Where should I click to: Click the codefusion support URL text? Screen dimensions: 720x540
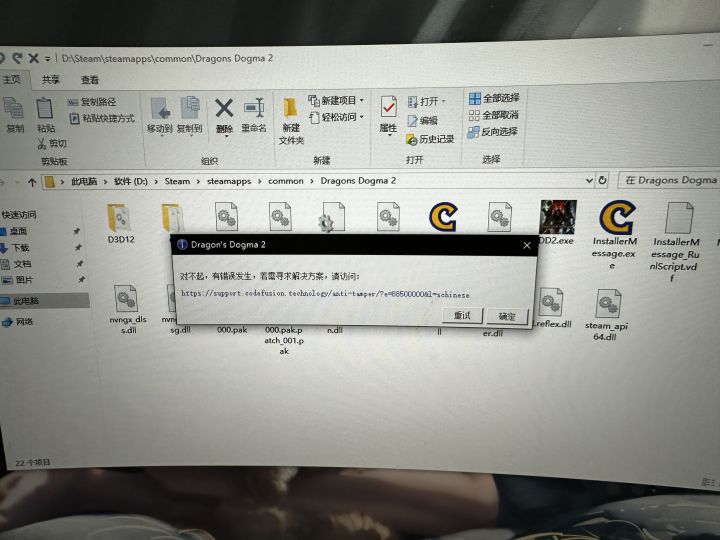click(x=325, y=294)
